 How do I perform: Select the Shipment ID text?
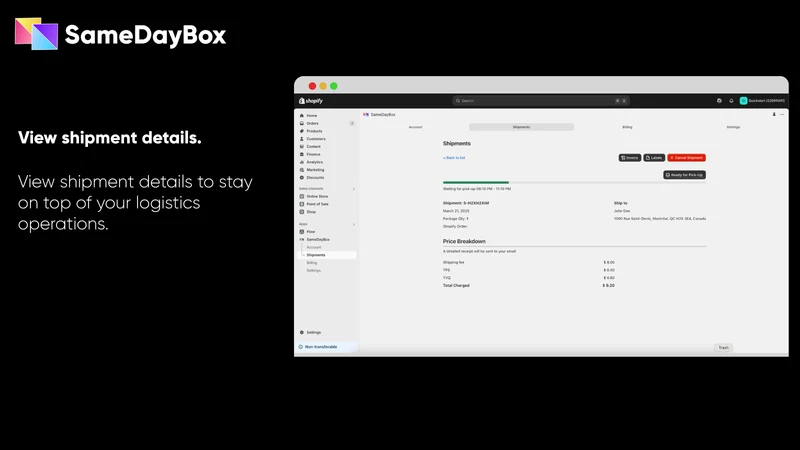point(466,203)
